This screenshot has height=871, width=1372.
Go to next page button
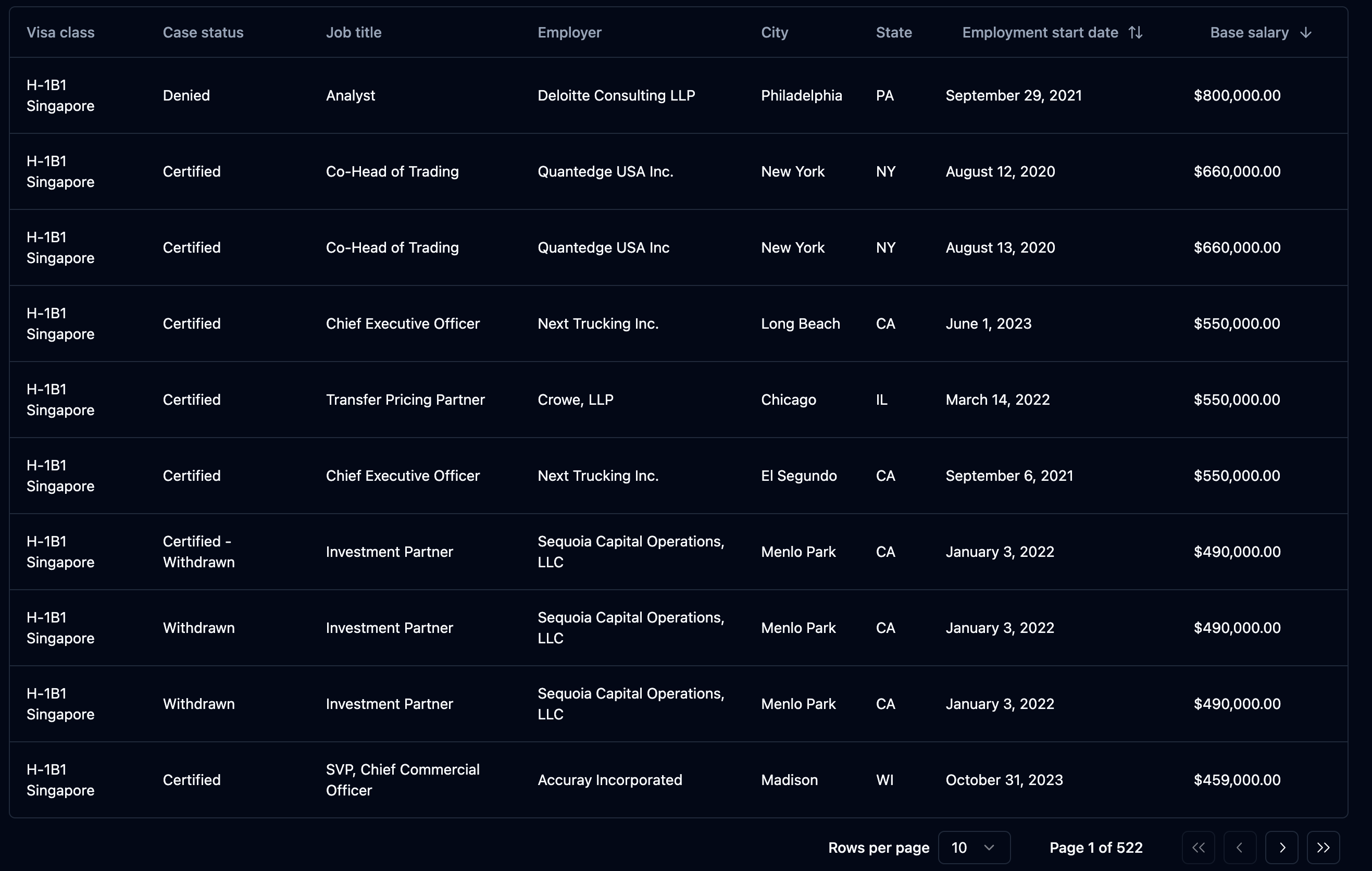pos(1282,847)
